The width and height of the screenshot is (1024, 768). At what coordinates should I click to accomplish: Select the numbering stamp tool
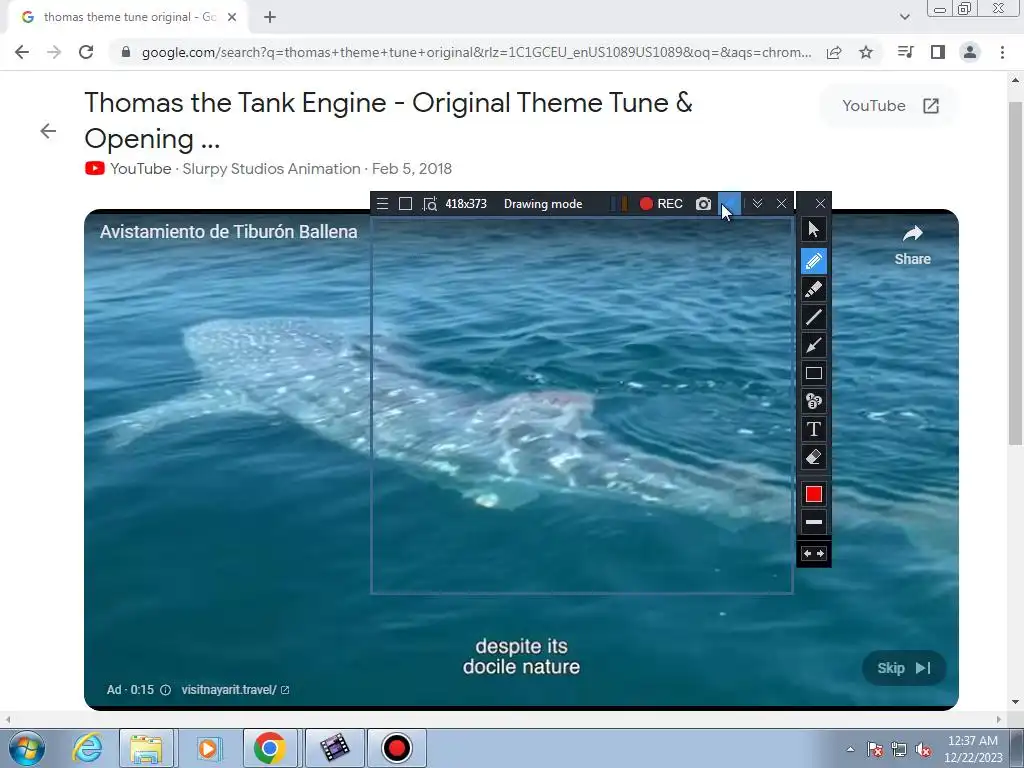(x=814, y=401)
